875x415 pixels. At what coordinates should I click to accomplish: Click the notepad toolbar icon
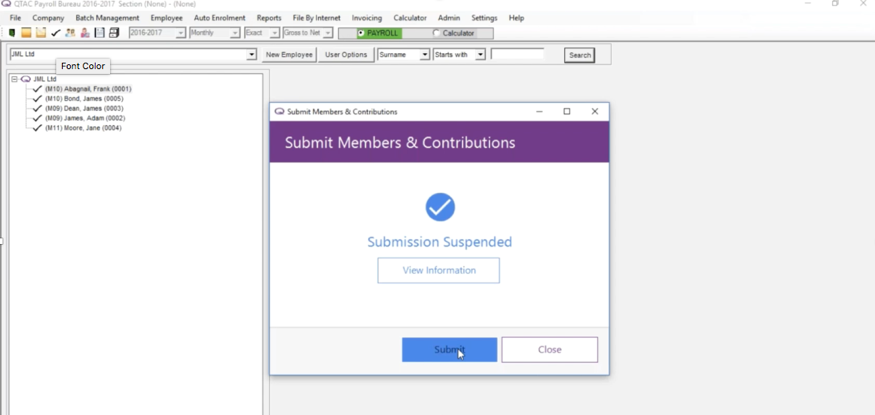(41, 33)
